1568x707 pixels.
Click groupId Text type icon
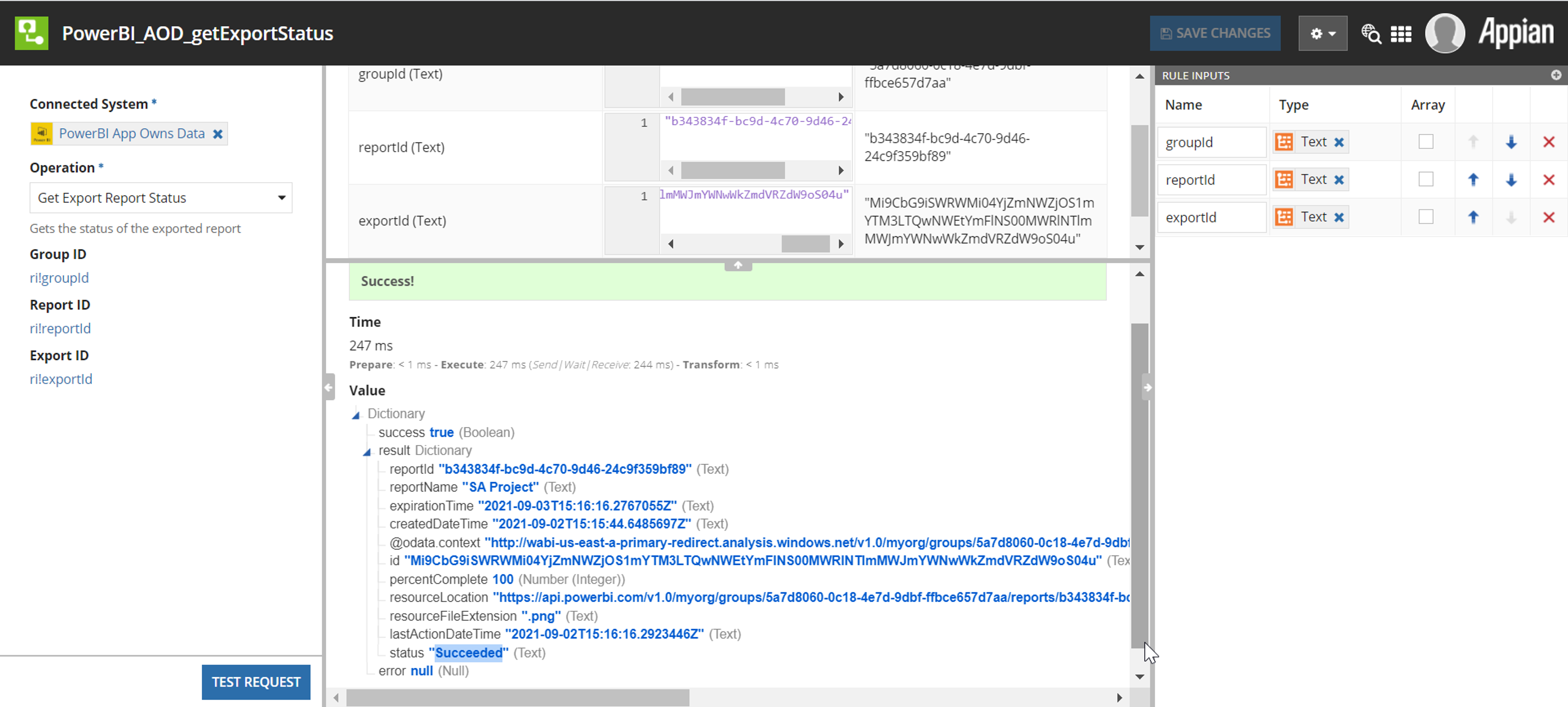[x=1284, y=142]
